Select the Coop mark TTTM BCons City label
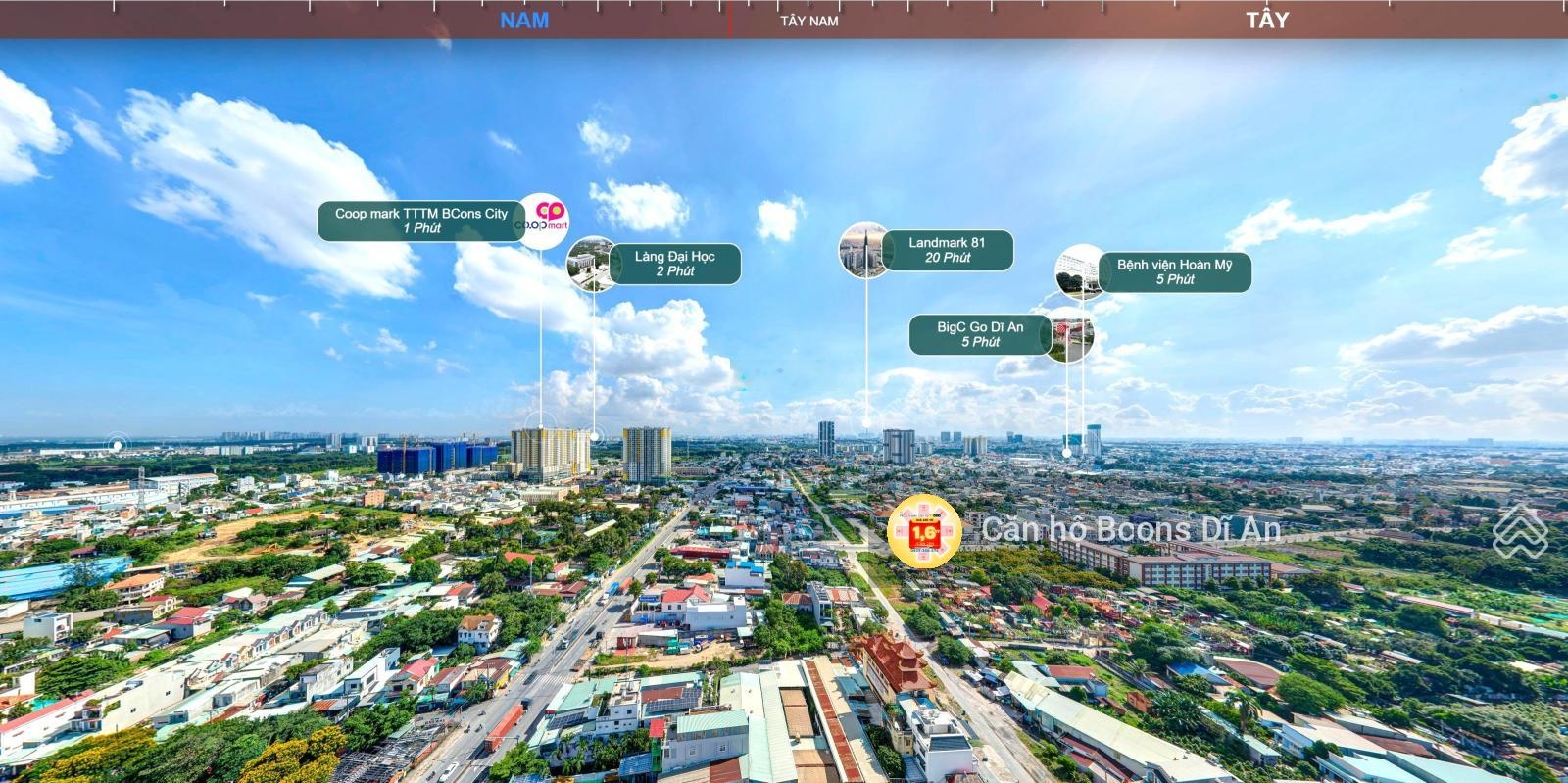Viewport: 1568px width, 783px height. [421, 220]
